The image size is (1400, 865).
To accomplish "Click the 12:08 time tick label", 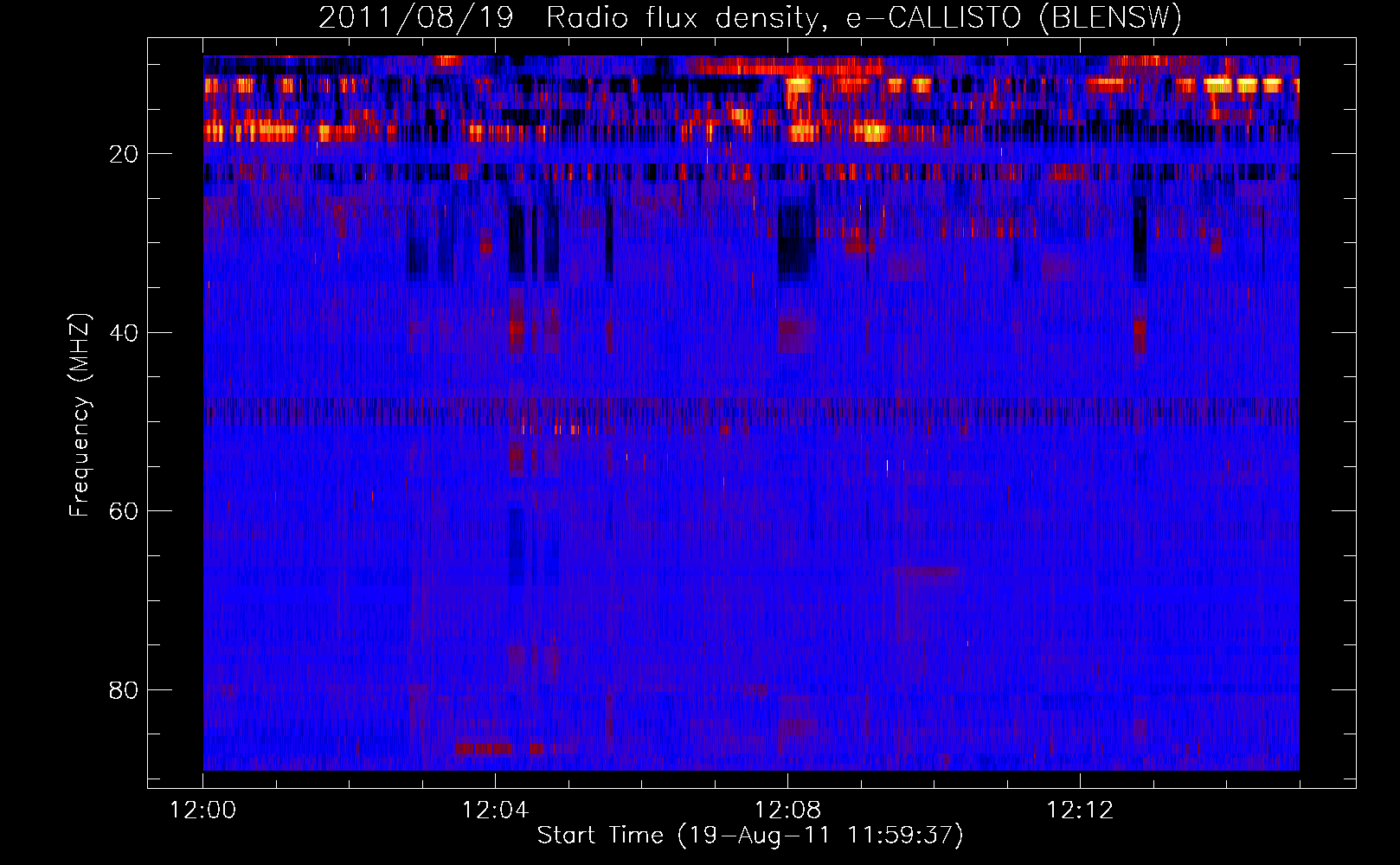I will [787, 811].
